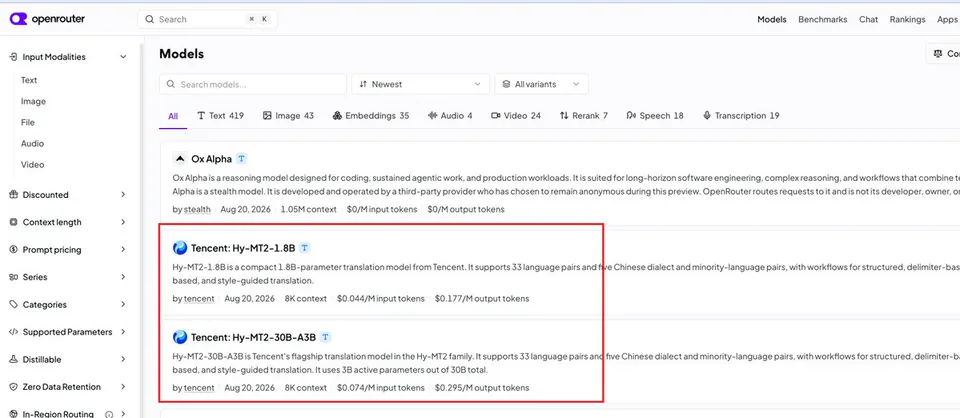The image size is (960, 418).
Task: Filter by File input modality
Action: point(28,122)
